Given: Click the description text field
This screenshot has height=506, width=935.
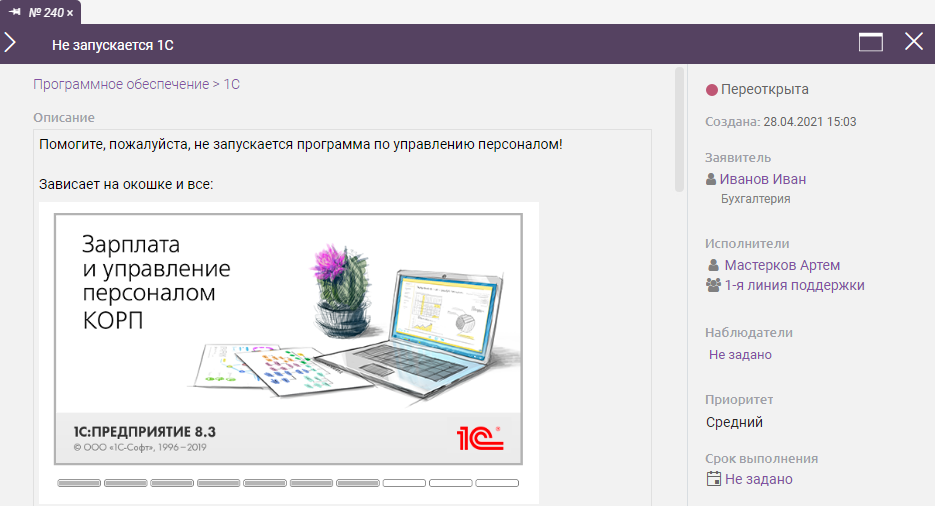Looking at the screenshot, I should tap(342, 318).
